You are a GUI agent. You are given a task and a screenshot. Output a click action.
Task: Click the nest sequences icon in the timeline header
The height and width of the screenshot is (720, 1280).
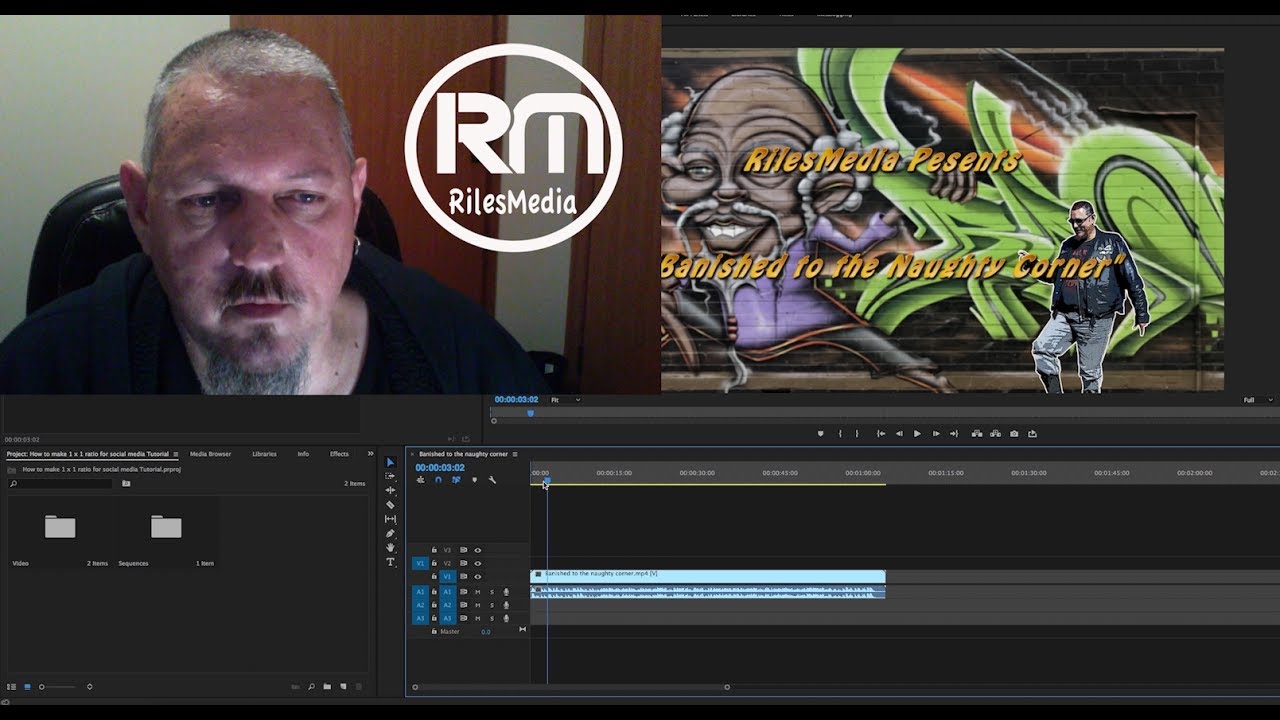tap(420, 480)
